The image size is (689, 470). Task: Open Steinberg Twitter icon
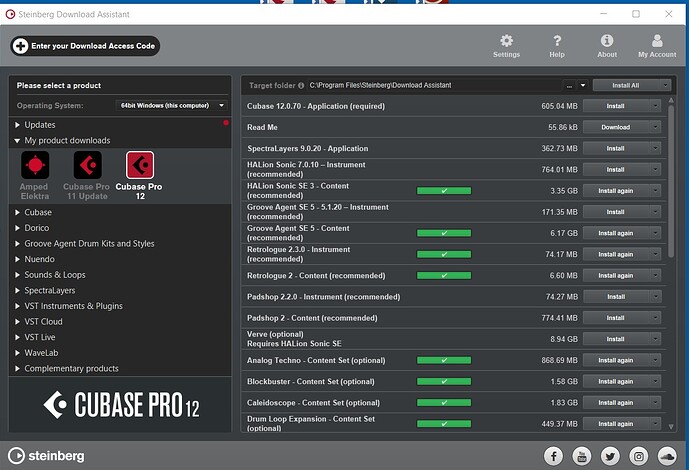[610, 456]
